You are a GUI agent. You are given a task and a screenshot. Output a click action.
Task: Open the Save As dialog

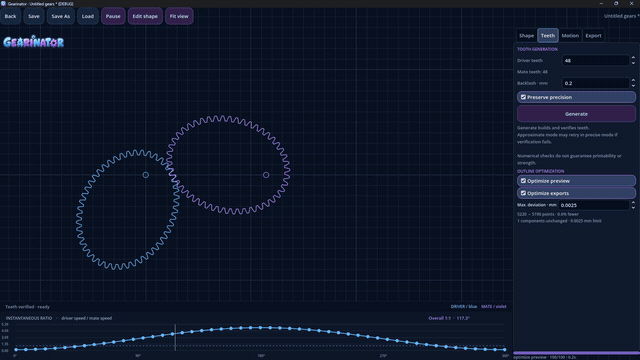tap(60, 16)
